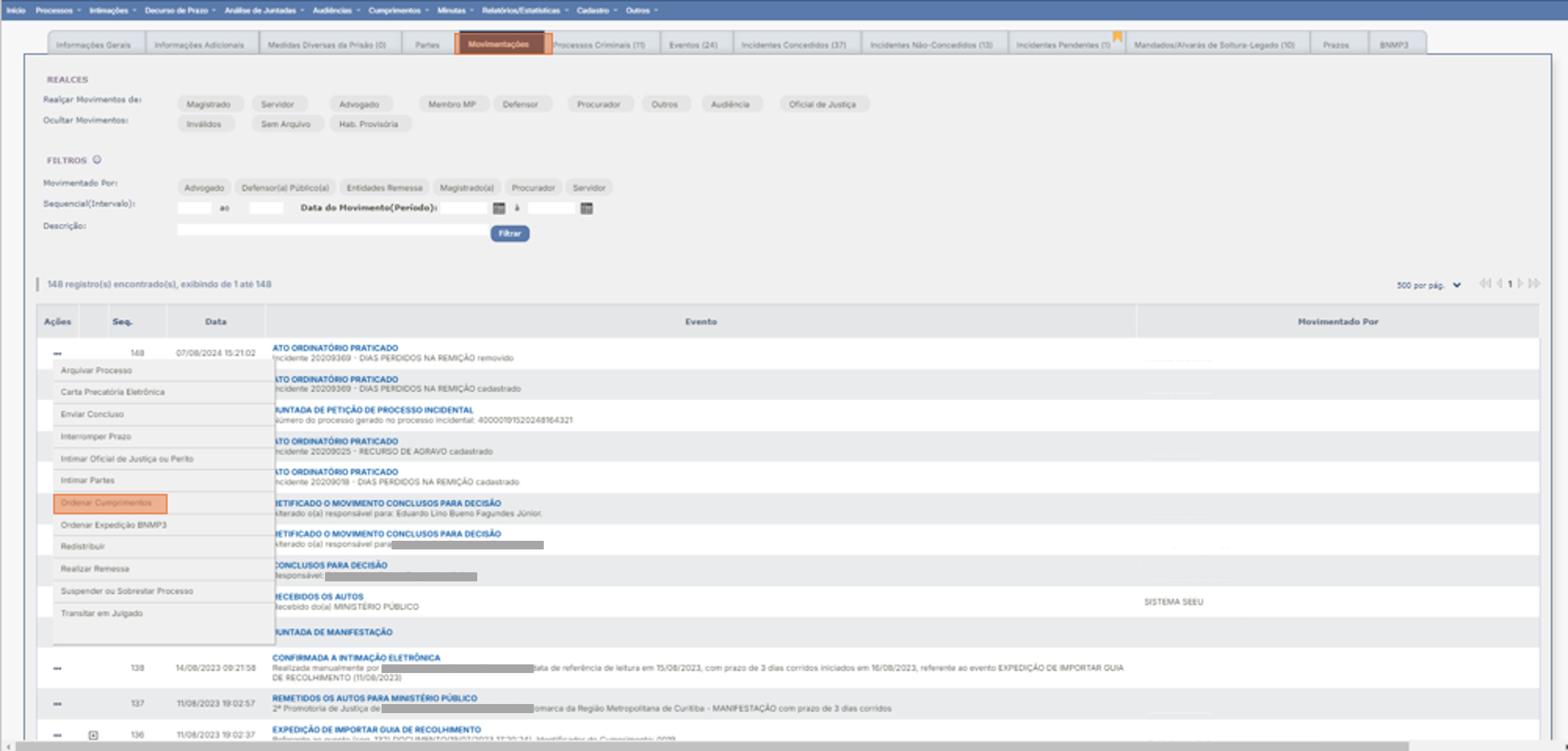Screen dimensions: 1568x751
Task: Open the Processos dropdown menu
Action: [x=58, y=10]
